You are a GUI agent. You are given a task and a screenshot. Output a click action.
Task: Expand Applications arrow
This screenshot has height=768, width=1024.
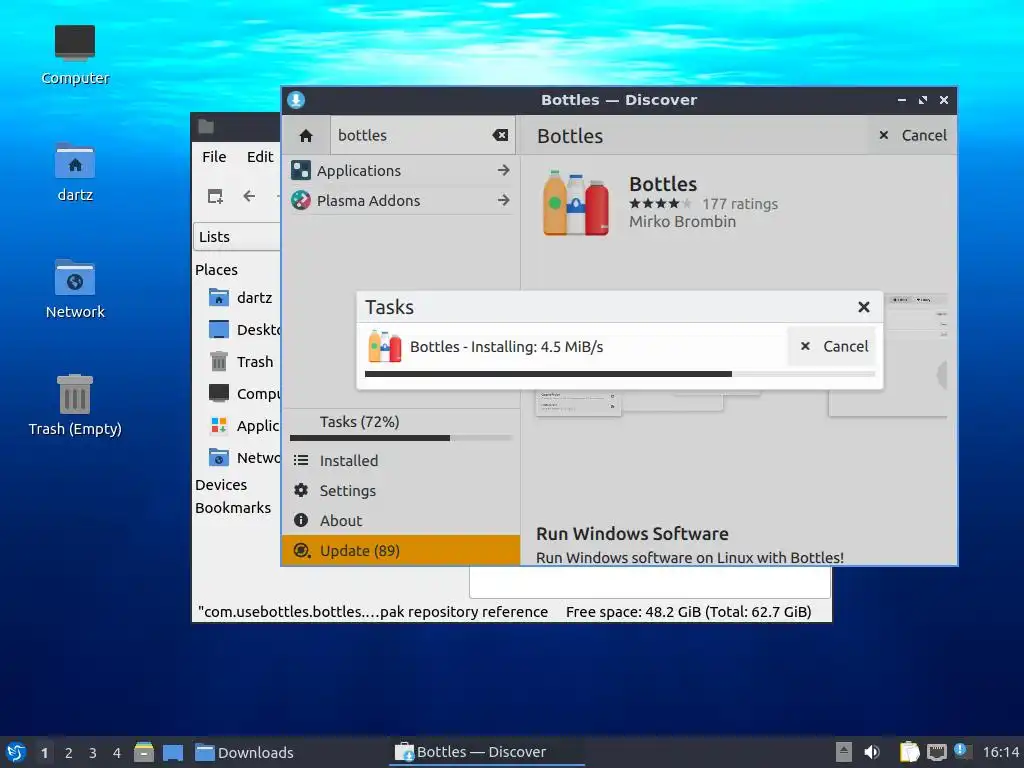(x=503, y=170)
